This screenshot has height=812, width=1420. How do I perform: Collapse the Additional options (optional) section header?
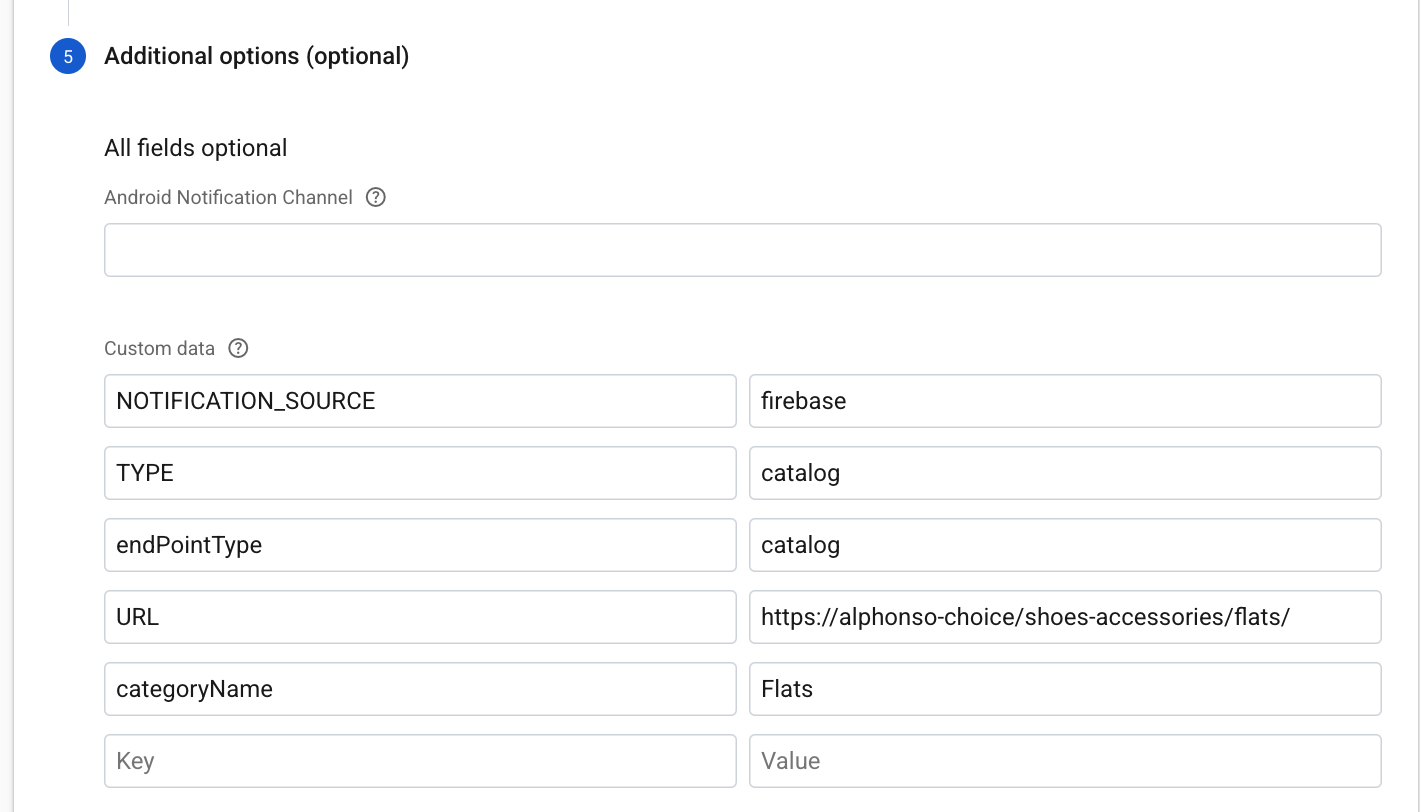(x=256, y=57)
